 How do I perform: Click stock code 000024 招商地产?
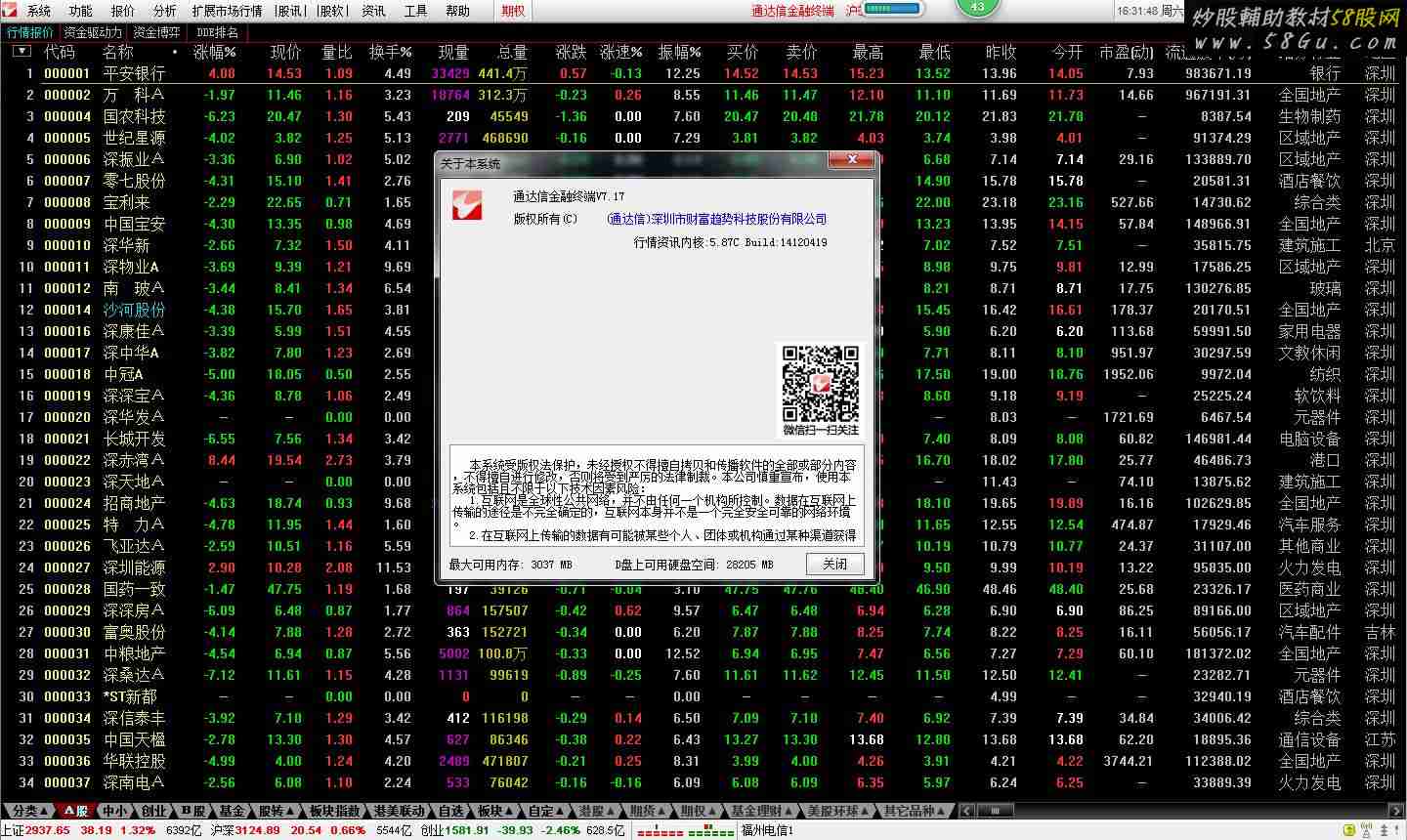click(67, 503)
